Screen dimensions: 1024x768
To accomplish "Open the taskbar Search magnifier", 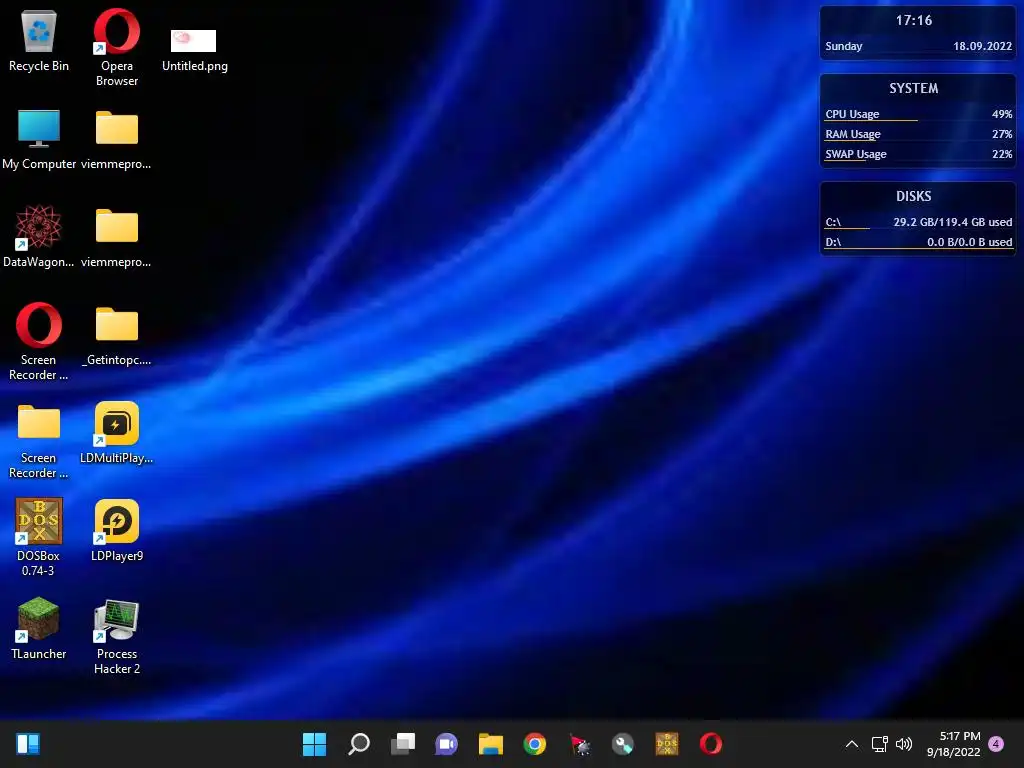I will coord(359,744).
